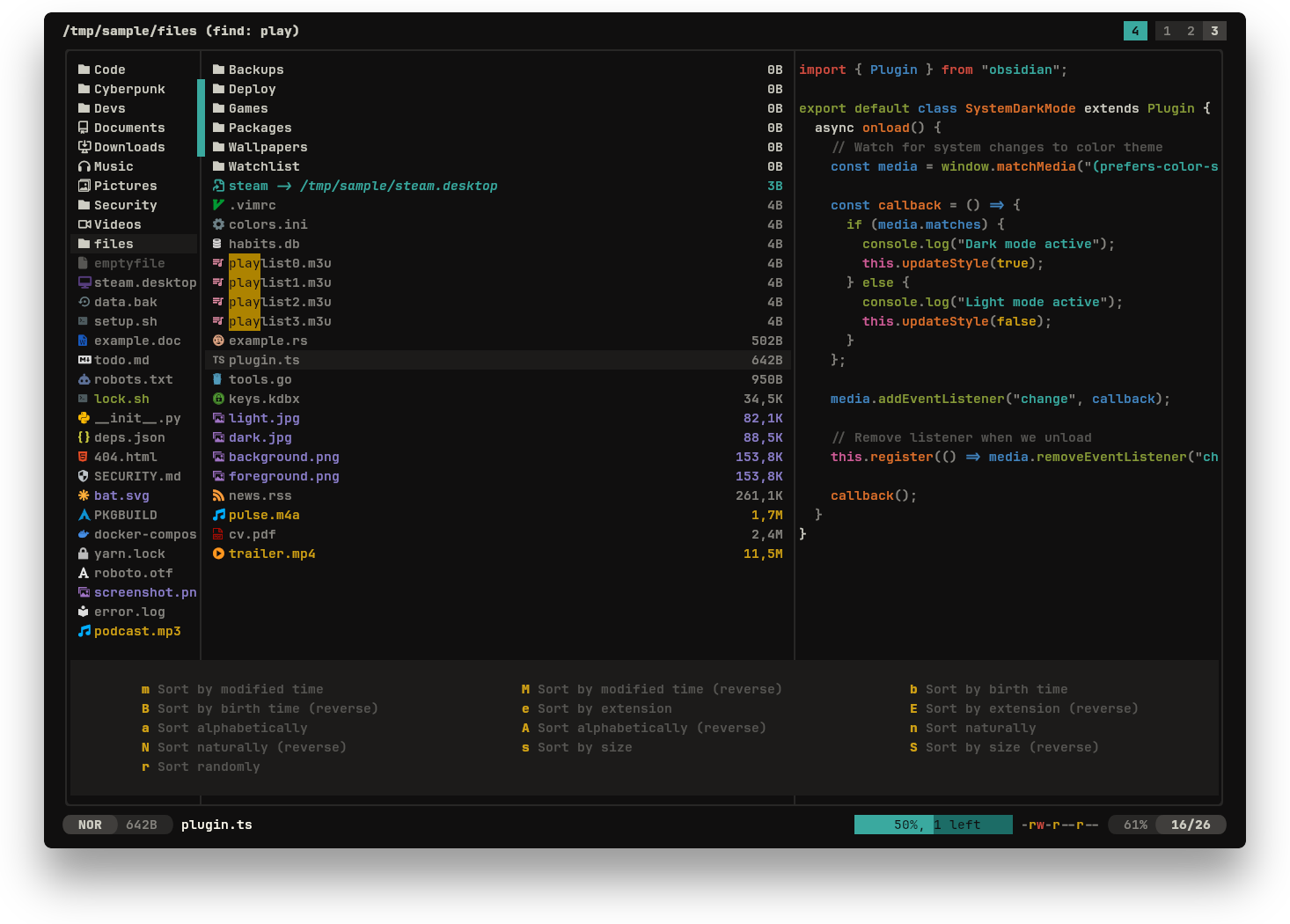Click the gear icon next to colors.ini
Viewport: 1290px width, 924px height.
[218, 224]
